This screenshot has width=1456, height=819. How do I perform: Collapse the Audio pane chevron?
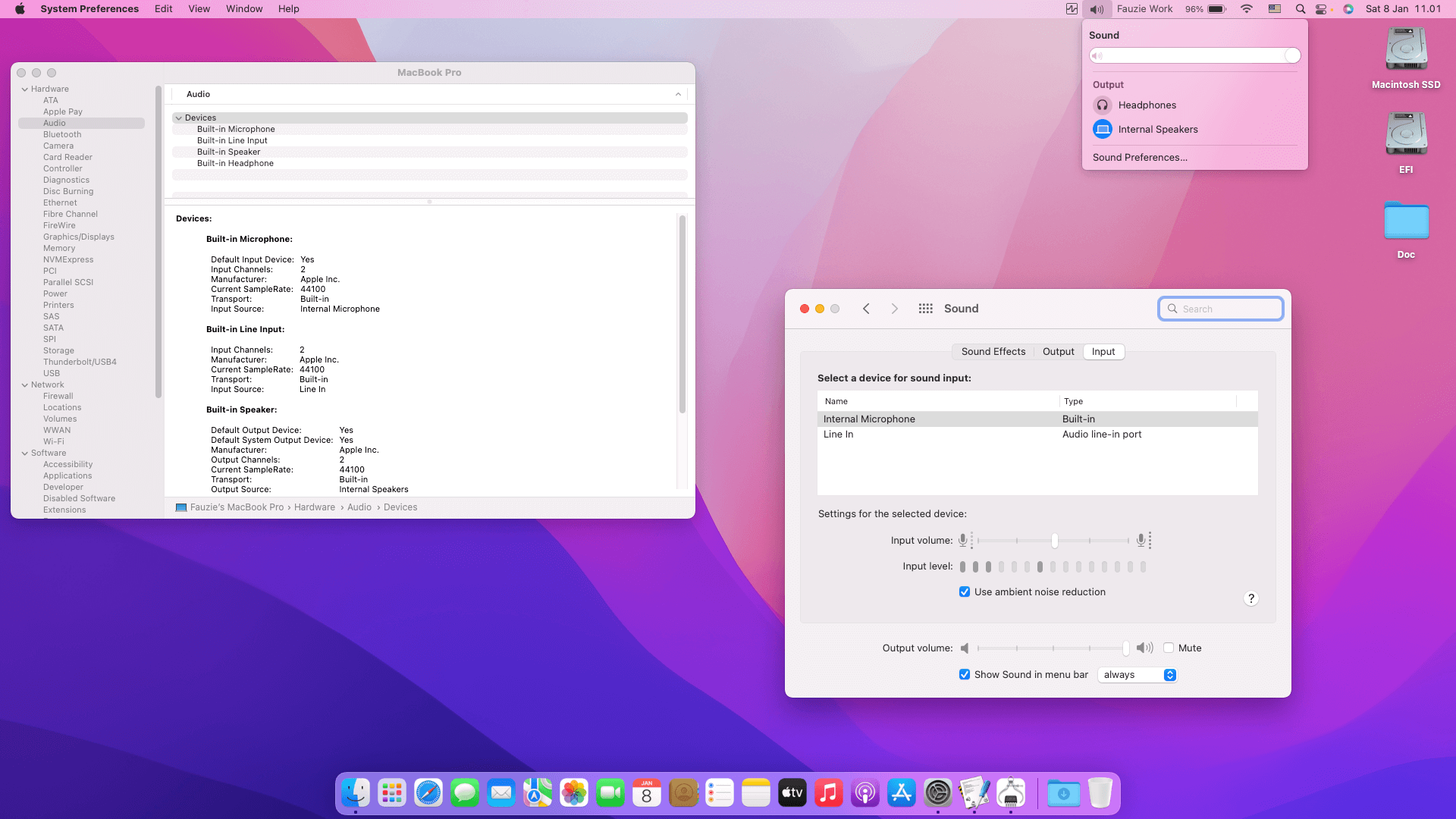pos(678,95)
